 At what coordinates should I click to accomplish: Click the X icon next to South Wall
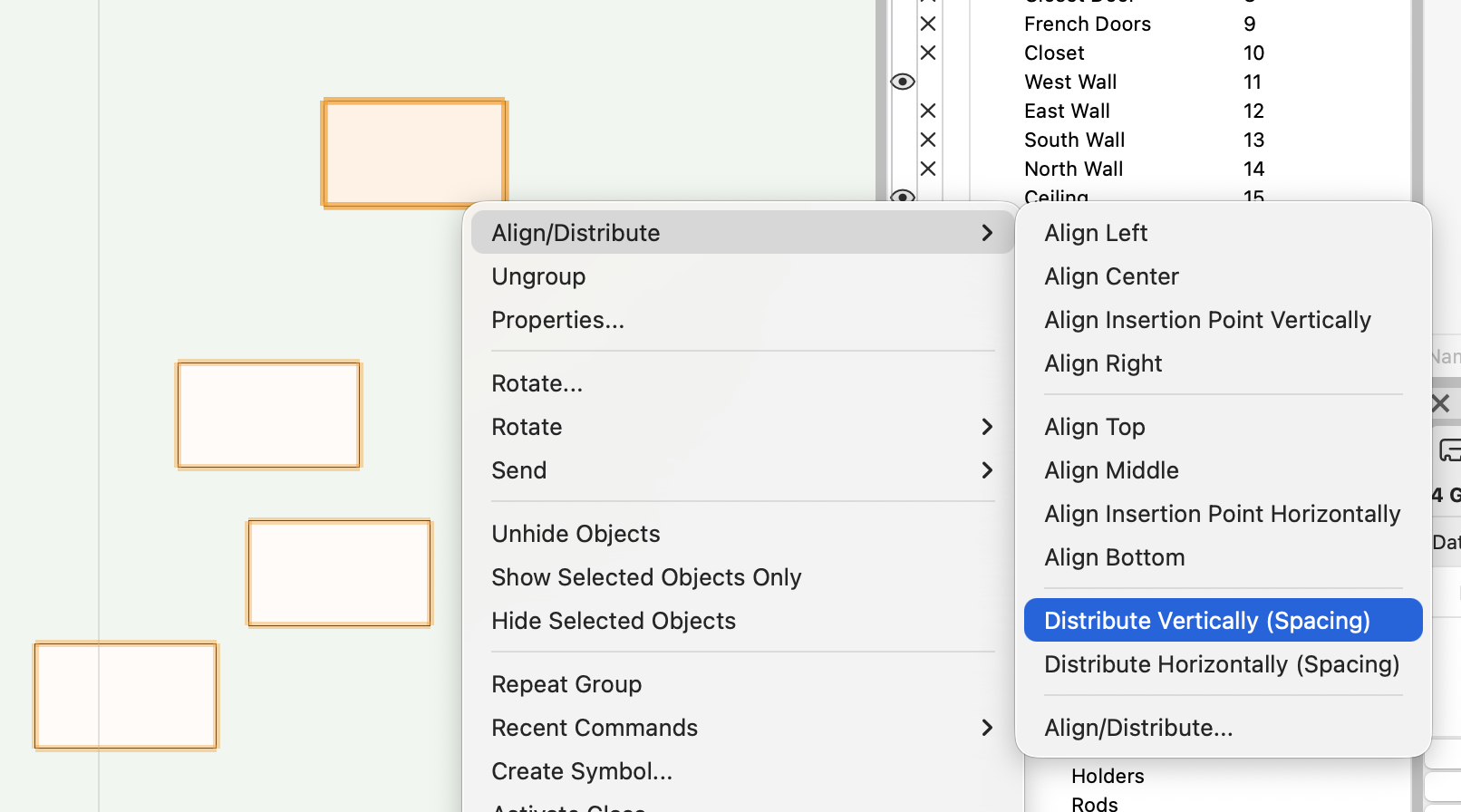927,140
